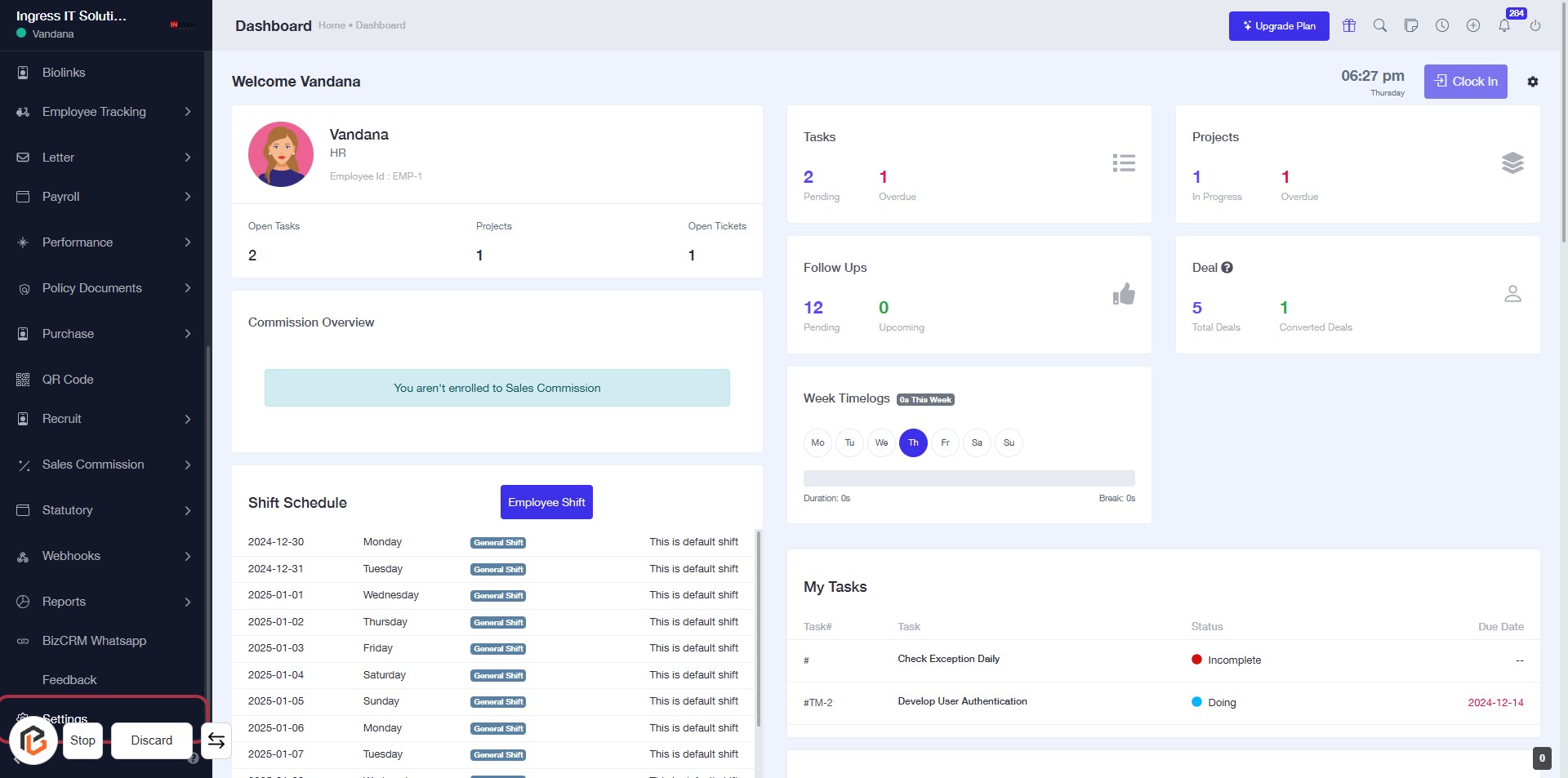Click the timer clock icon
Screen dimensions: 1568x778
point(1442,25)
